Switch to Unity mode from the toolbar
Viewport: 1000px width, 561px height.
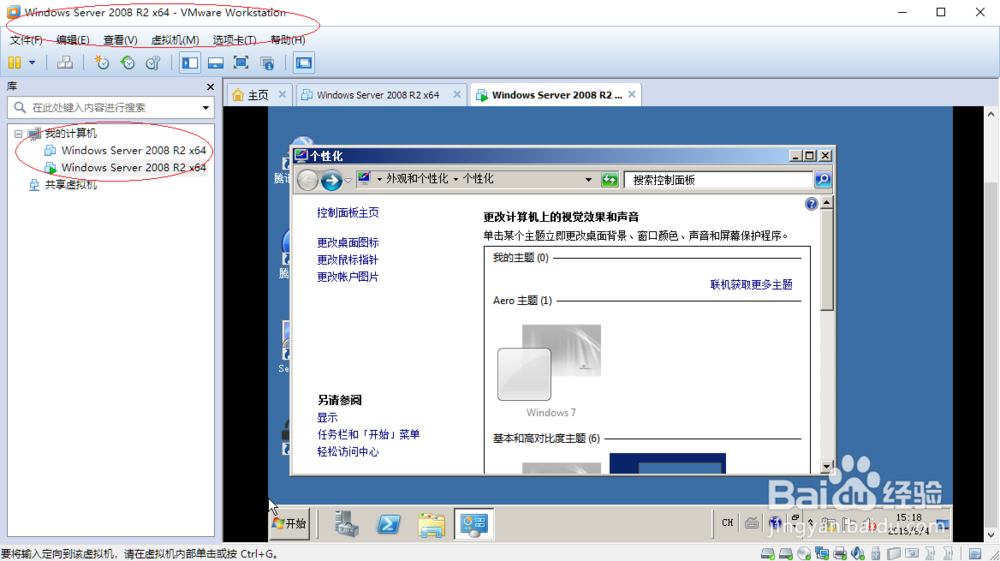pyautogui.click(x=267, y=62)
